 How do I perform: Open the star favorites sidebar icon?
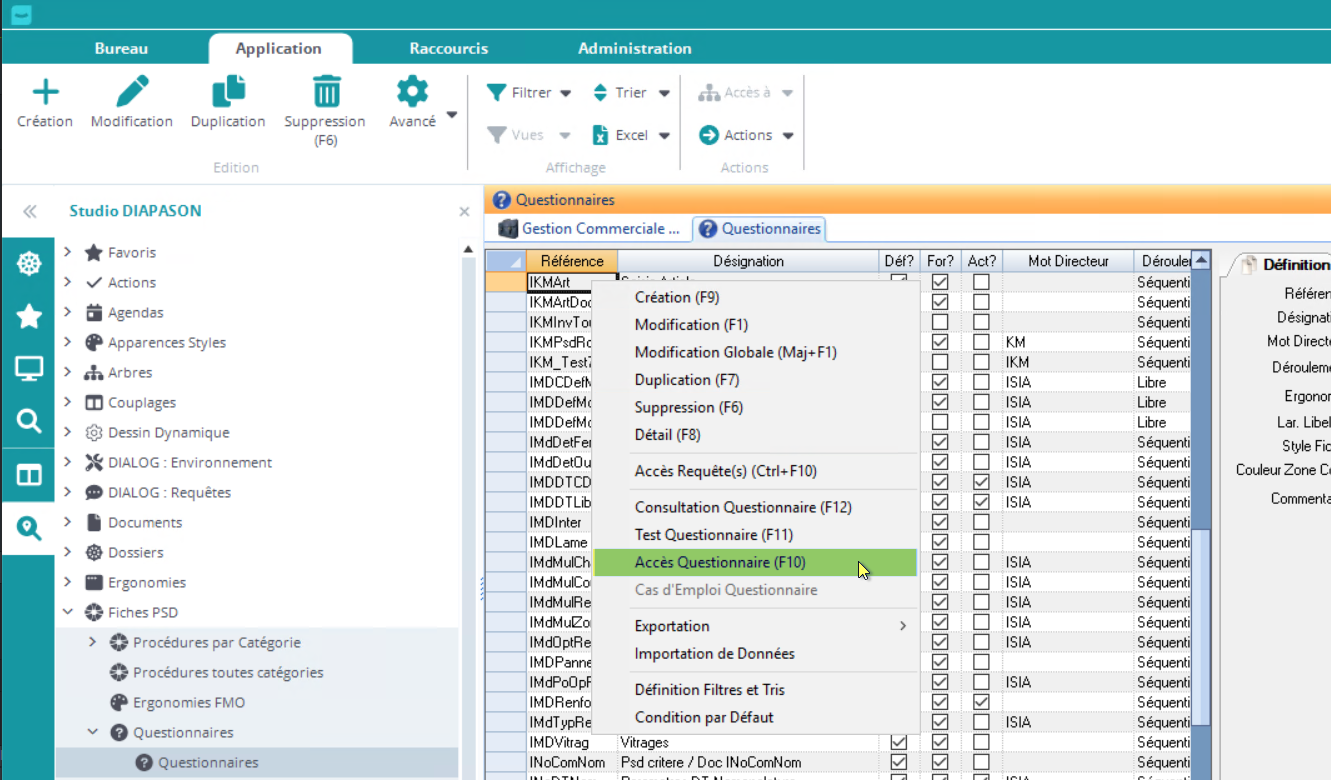tap(29, 317)
